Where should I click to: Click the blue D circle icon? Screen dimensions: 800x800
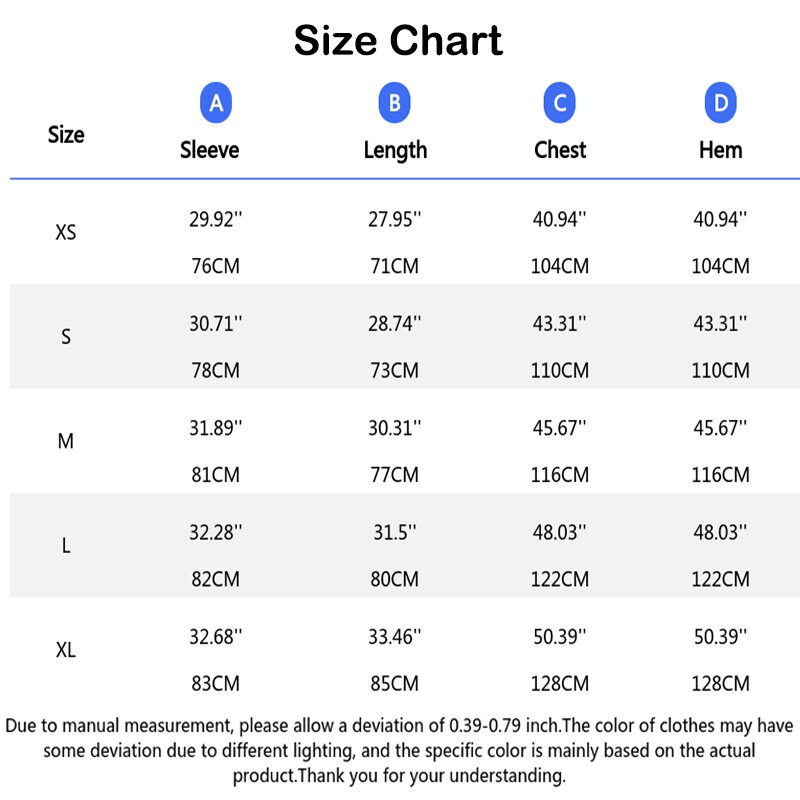[720, 103]
